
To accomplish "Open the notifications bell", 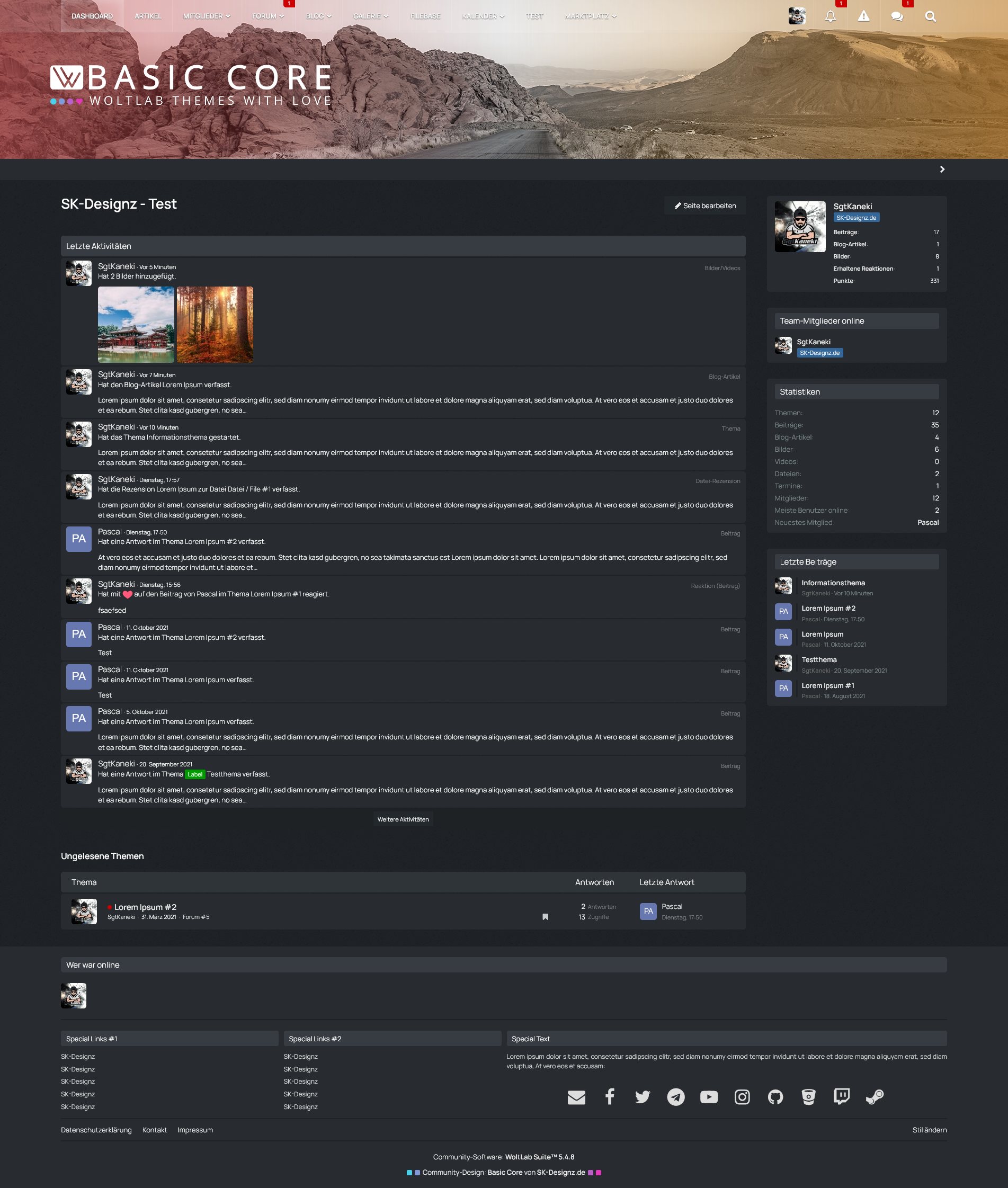I will [830, 16].
